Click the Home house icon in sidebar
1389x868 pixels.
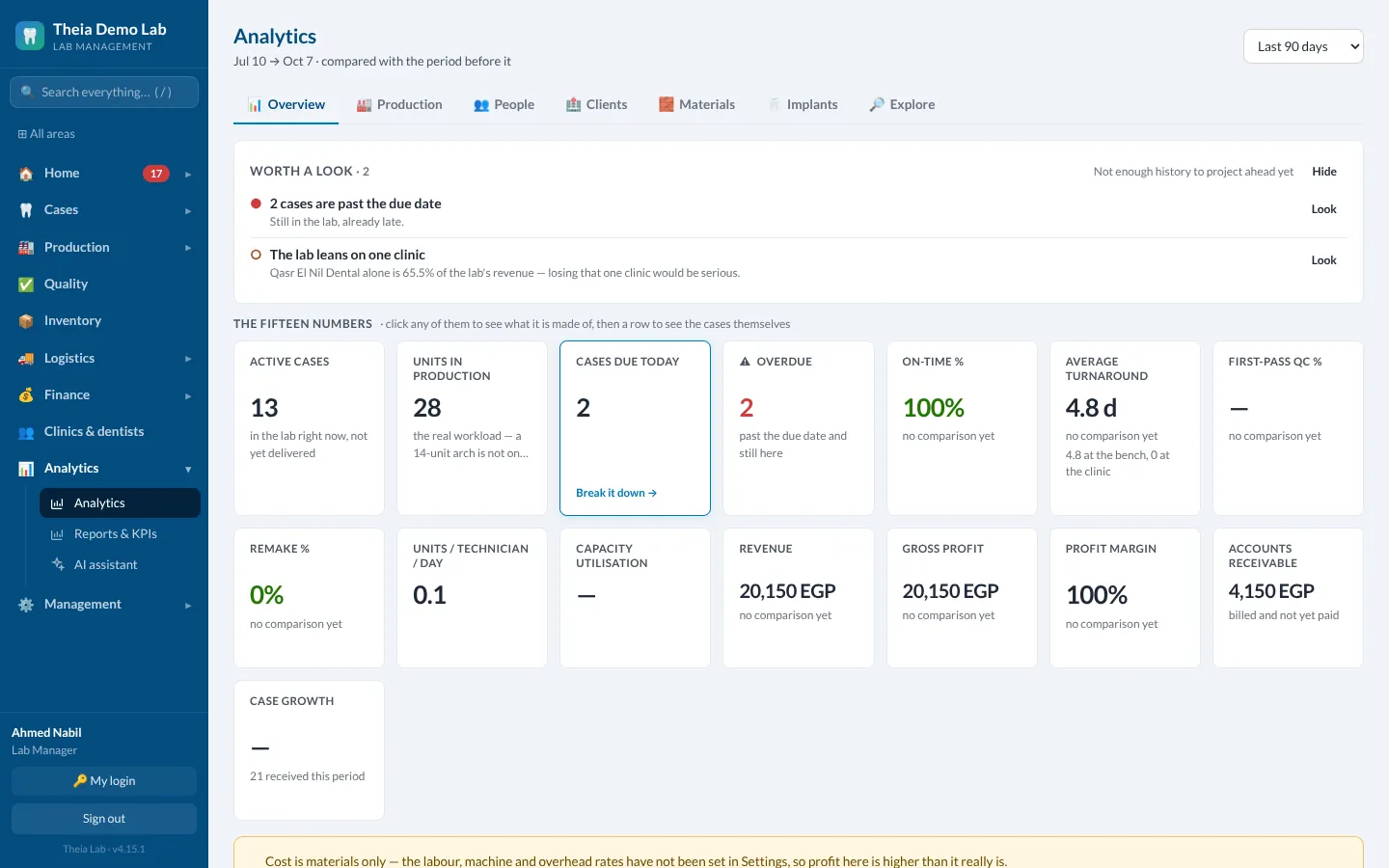click(x=26, y=174)
